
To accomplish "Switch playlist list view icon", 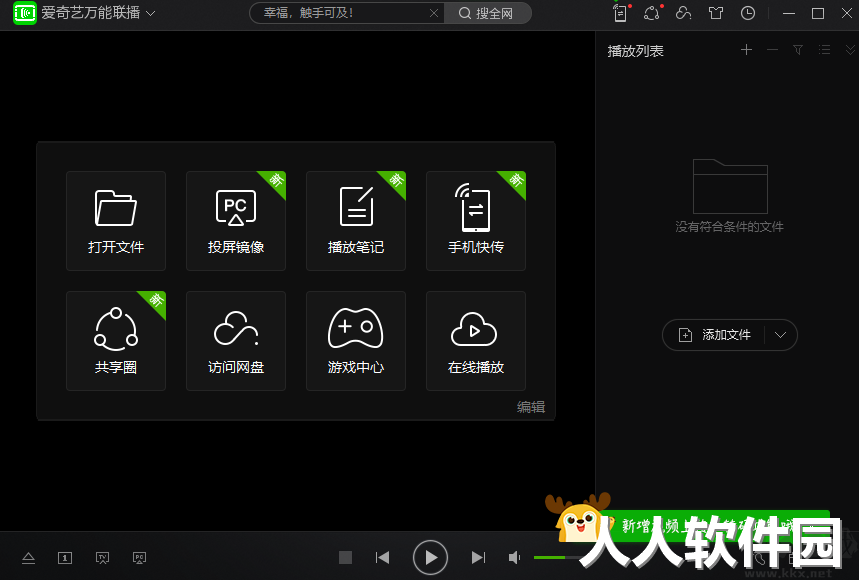I will [x=824, y=50].
